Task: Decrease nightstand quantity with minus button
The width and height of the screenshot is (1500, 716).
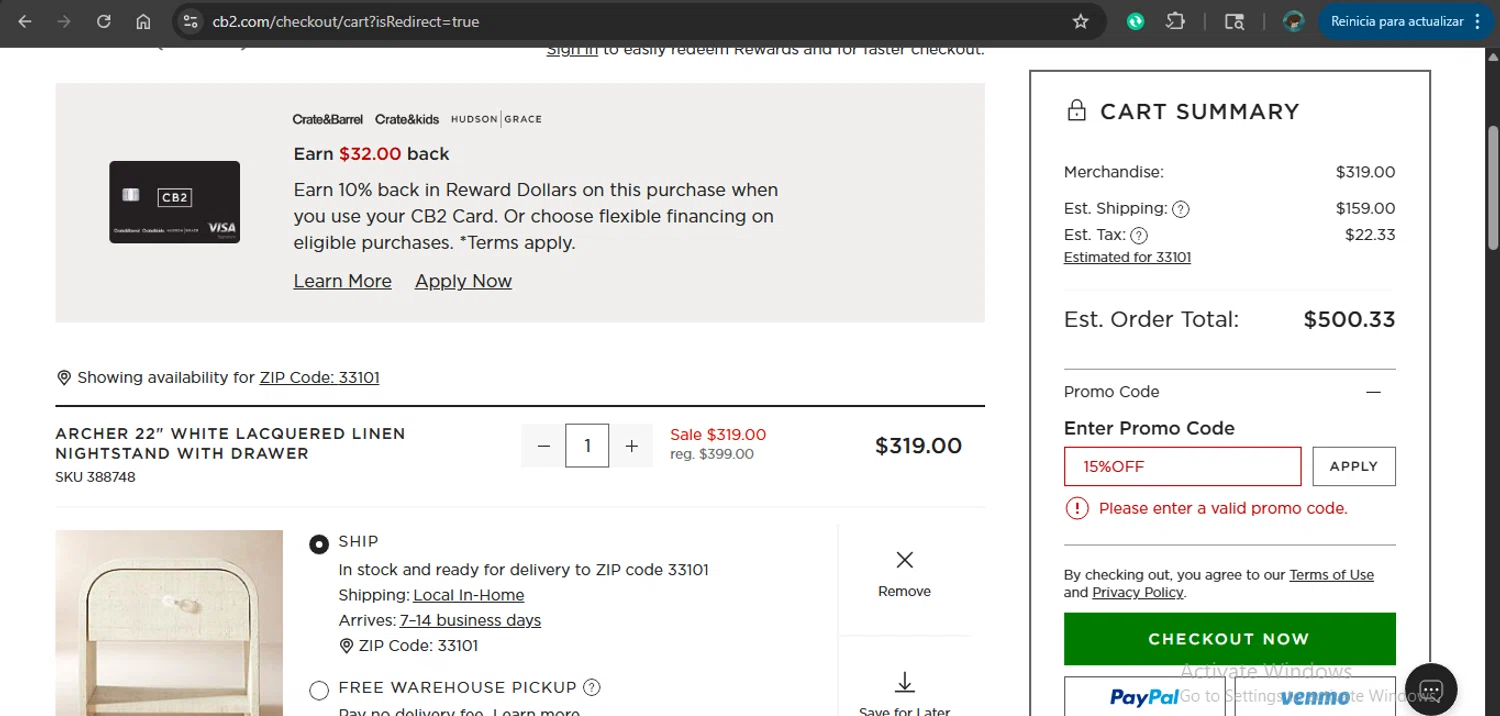Action: 543,446
